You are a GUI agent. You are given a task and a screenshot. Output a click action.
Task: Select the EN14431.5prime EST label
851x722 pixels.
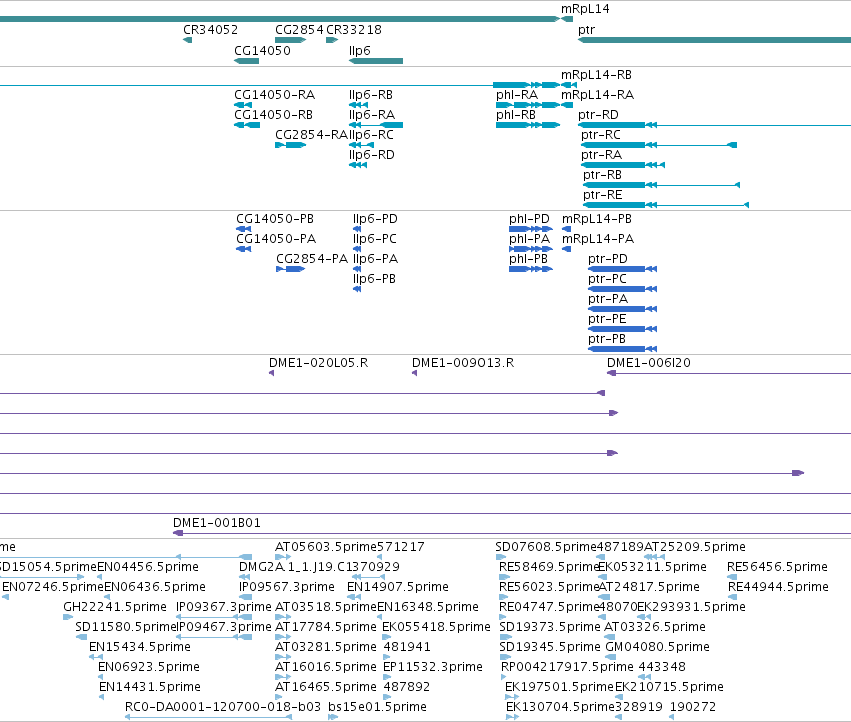150,687
